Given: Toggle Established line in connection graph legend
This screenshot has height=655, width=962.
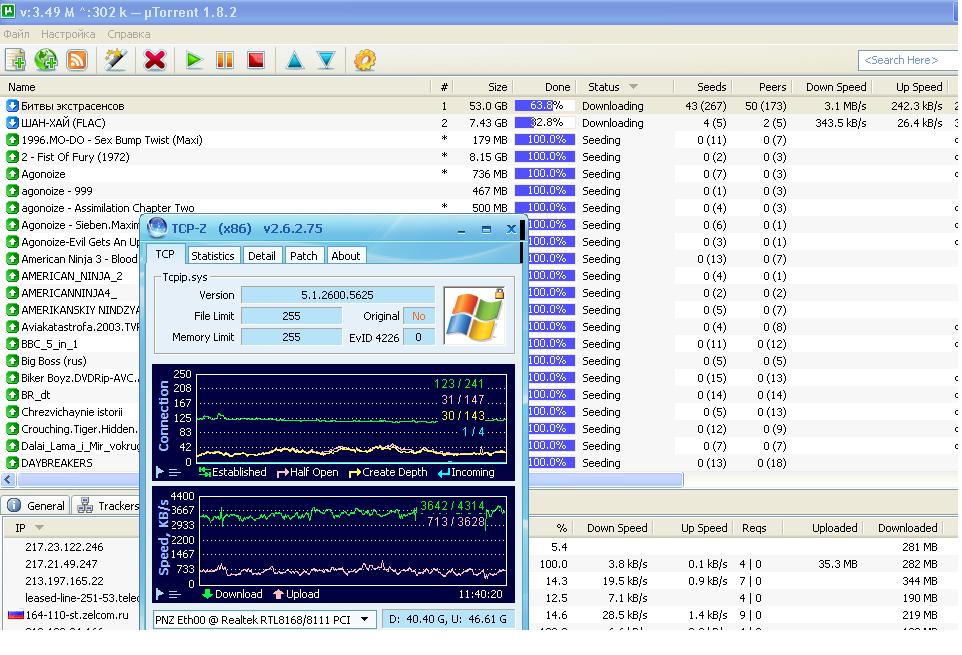Looking at the screenshot, I should click(x=232, y=472).
